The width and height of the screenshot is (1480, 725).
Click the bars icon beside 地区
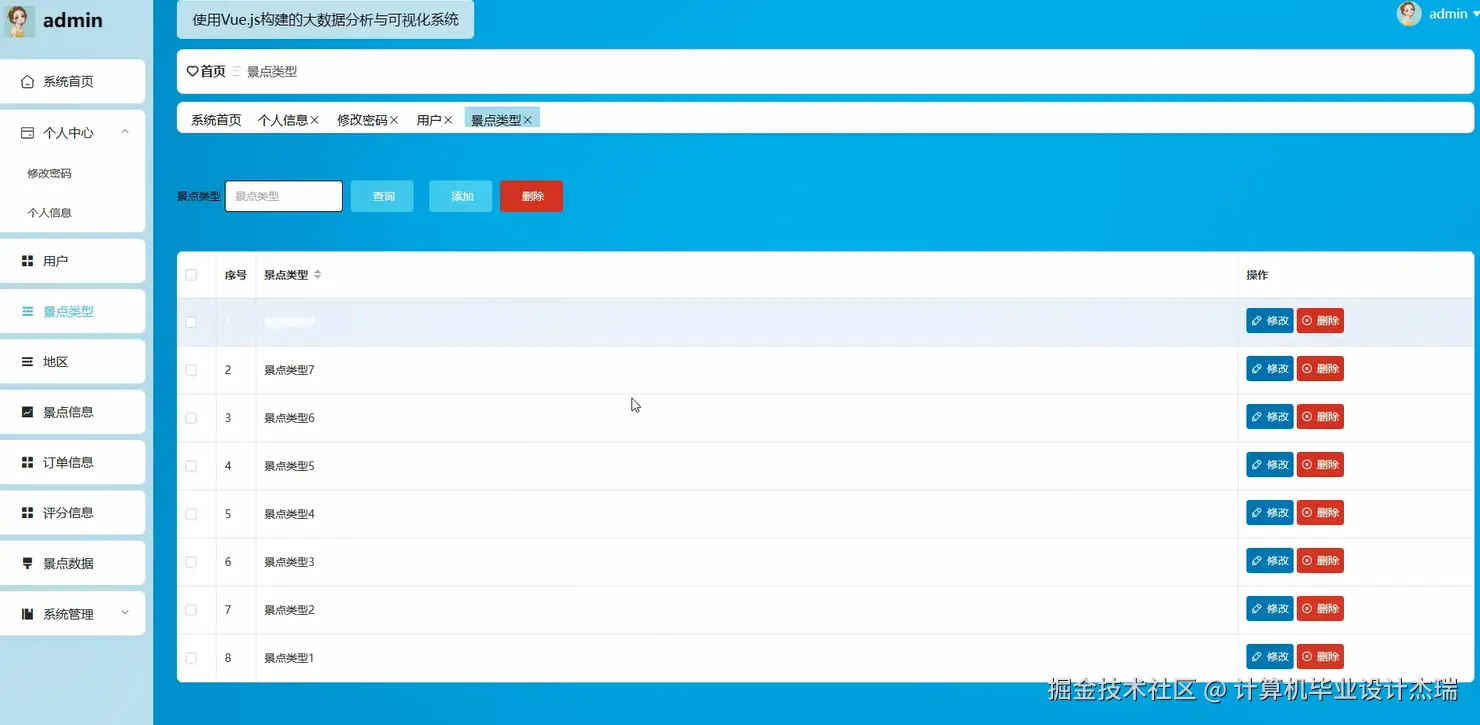[x=28, y=361]
